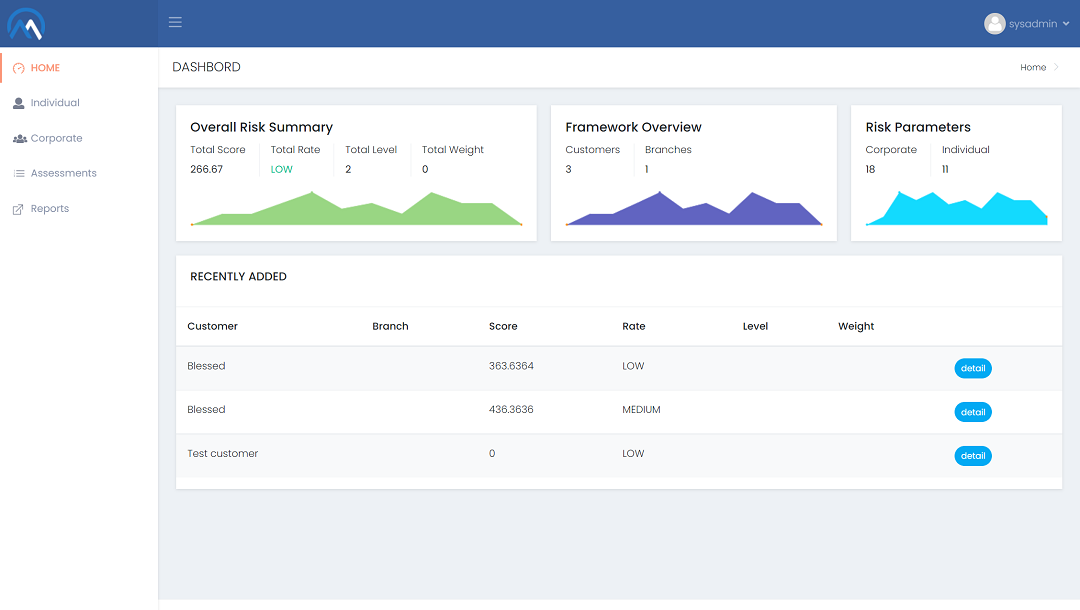Click the Corporate label in Risk Parameters

pos(891,149)
